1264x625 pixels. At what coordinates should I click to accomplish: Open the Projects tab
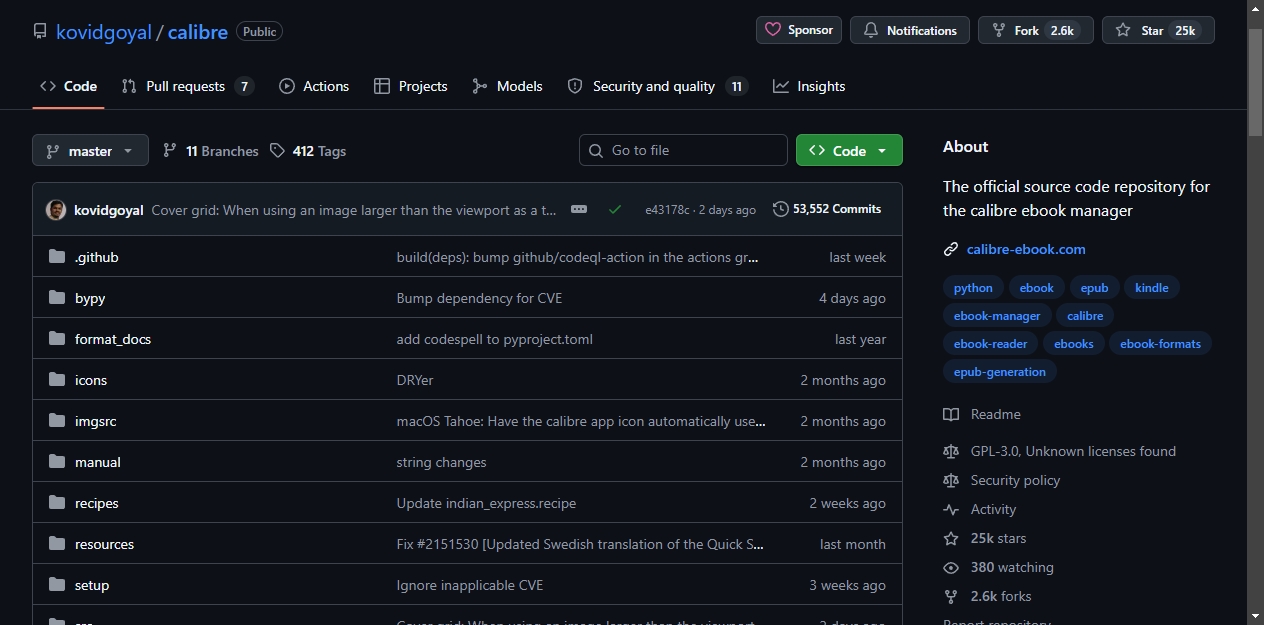(410, 86)
